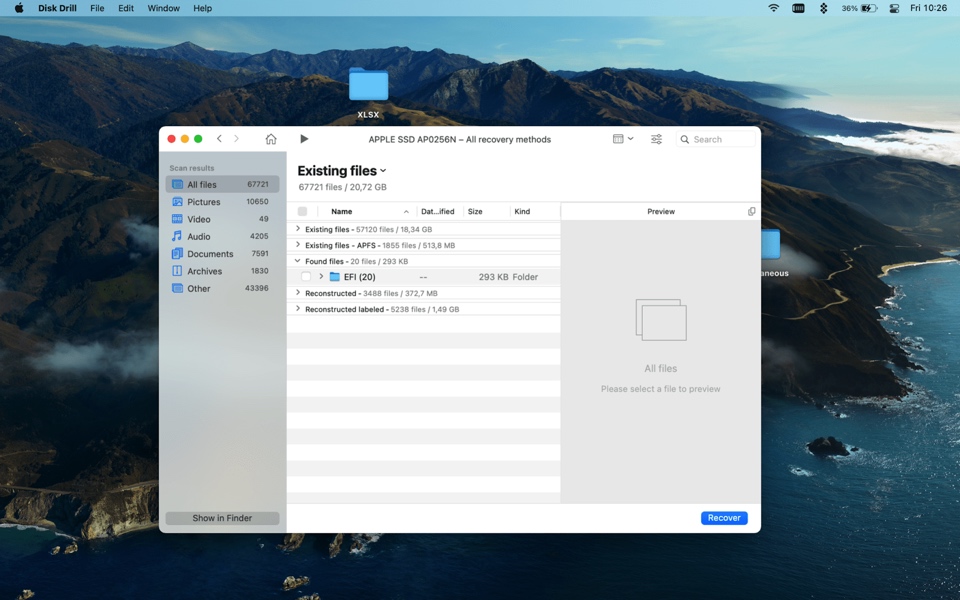960x600 pixels.
Task: Expand Existing files 57120 files group
Action: [298, 228]
